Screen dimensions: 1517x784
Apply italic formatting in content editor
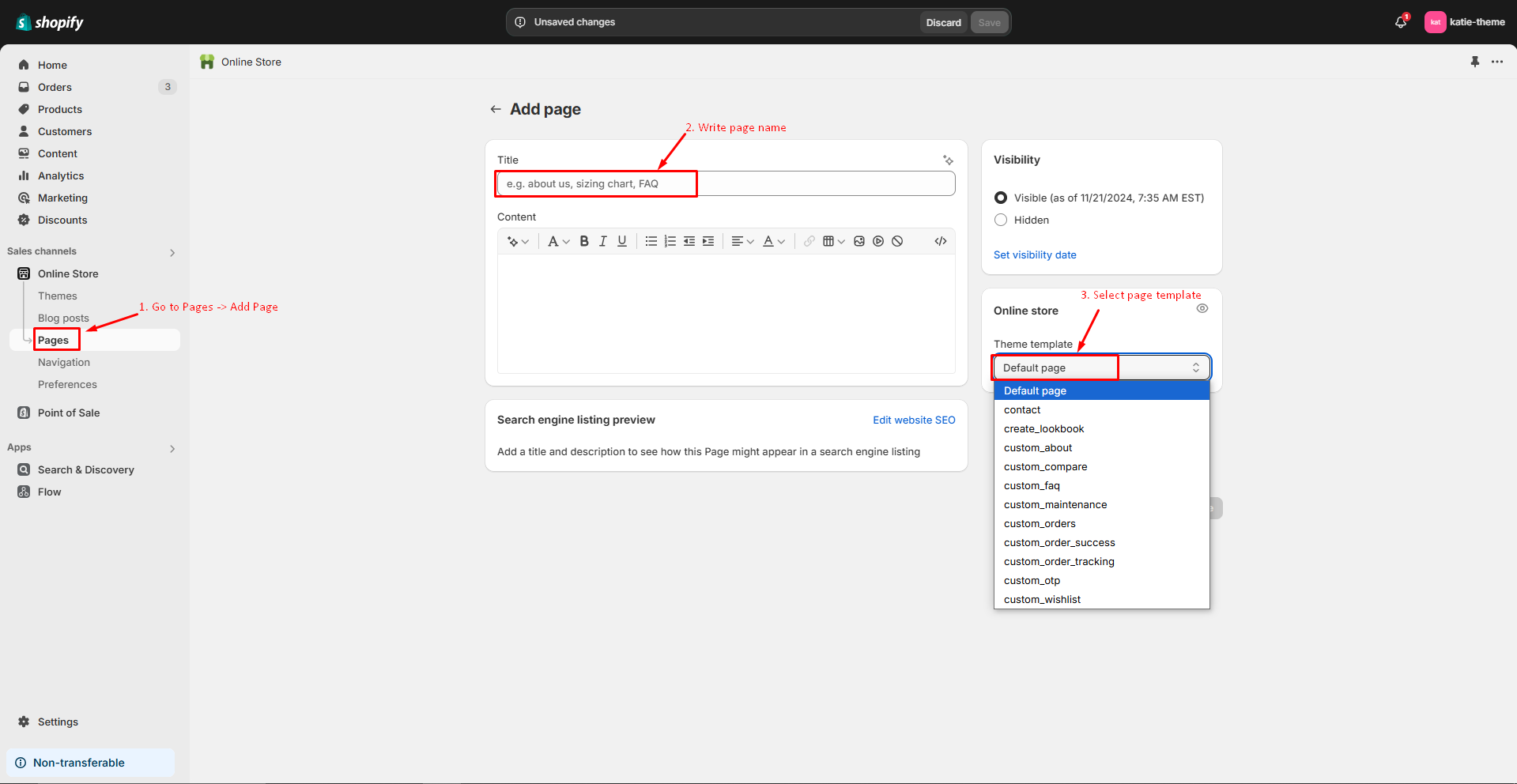tap(603, 241)
